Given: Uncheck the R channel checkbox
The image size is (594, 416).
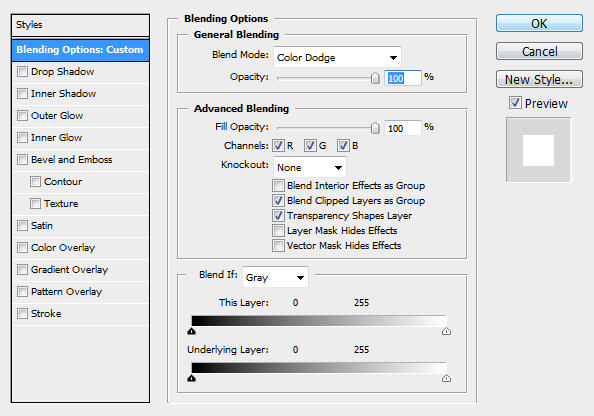Looking at the screenshot, I should [278, 145].
